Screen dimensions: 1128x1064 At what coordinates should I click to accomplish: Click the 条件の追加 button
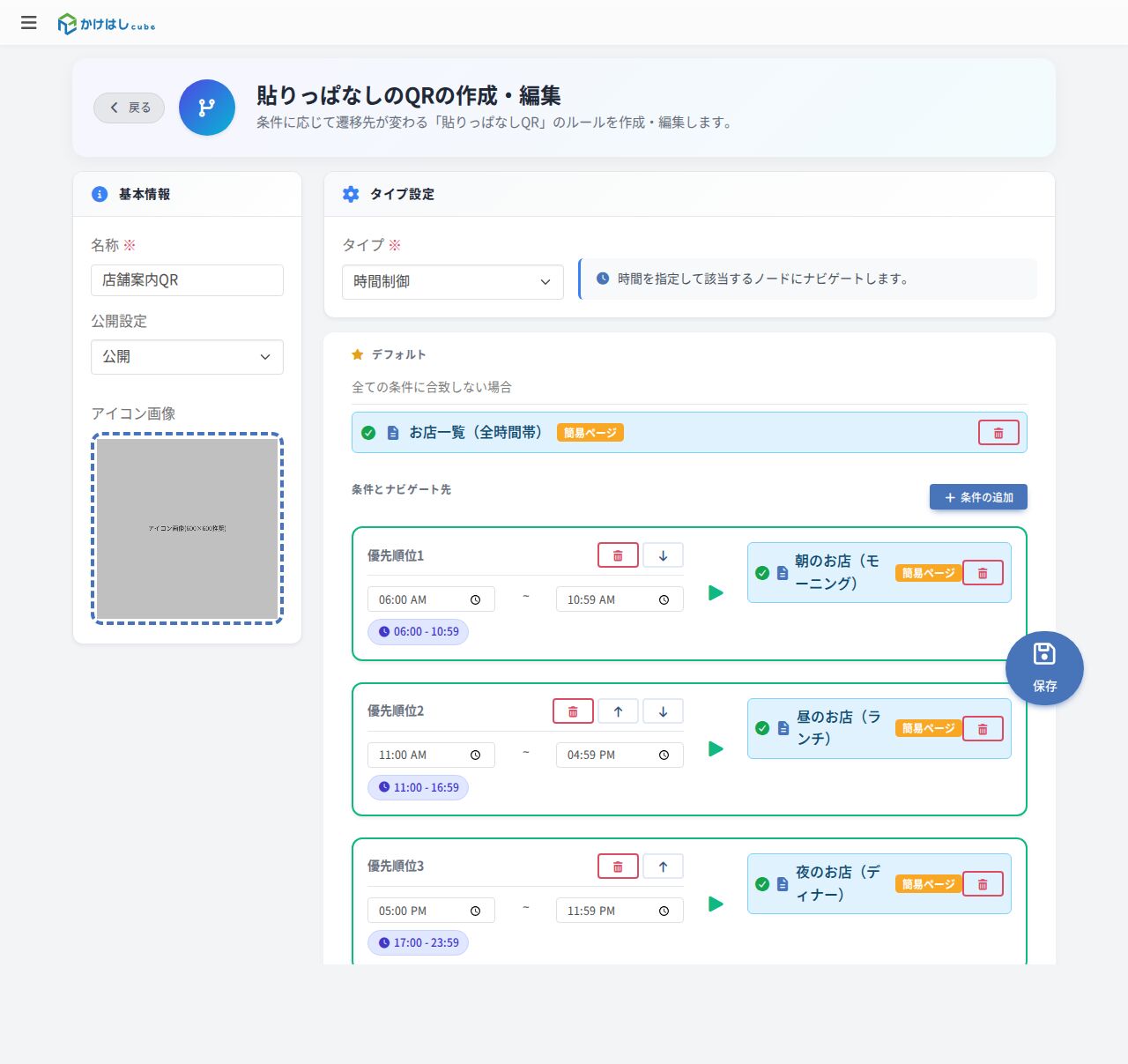click(978, 497)
